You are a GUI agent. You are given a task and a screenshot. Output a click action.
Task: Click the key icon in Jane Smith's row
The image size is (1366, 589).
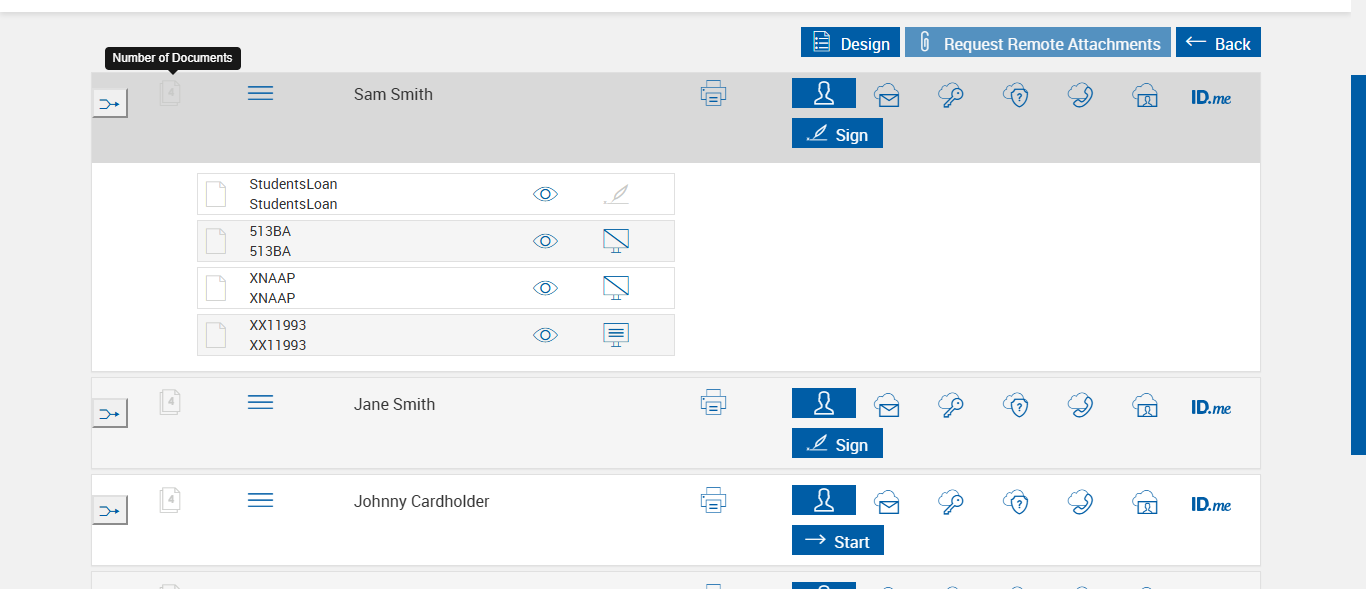coord(951,405)
